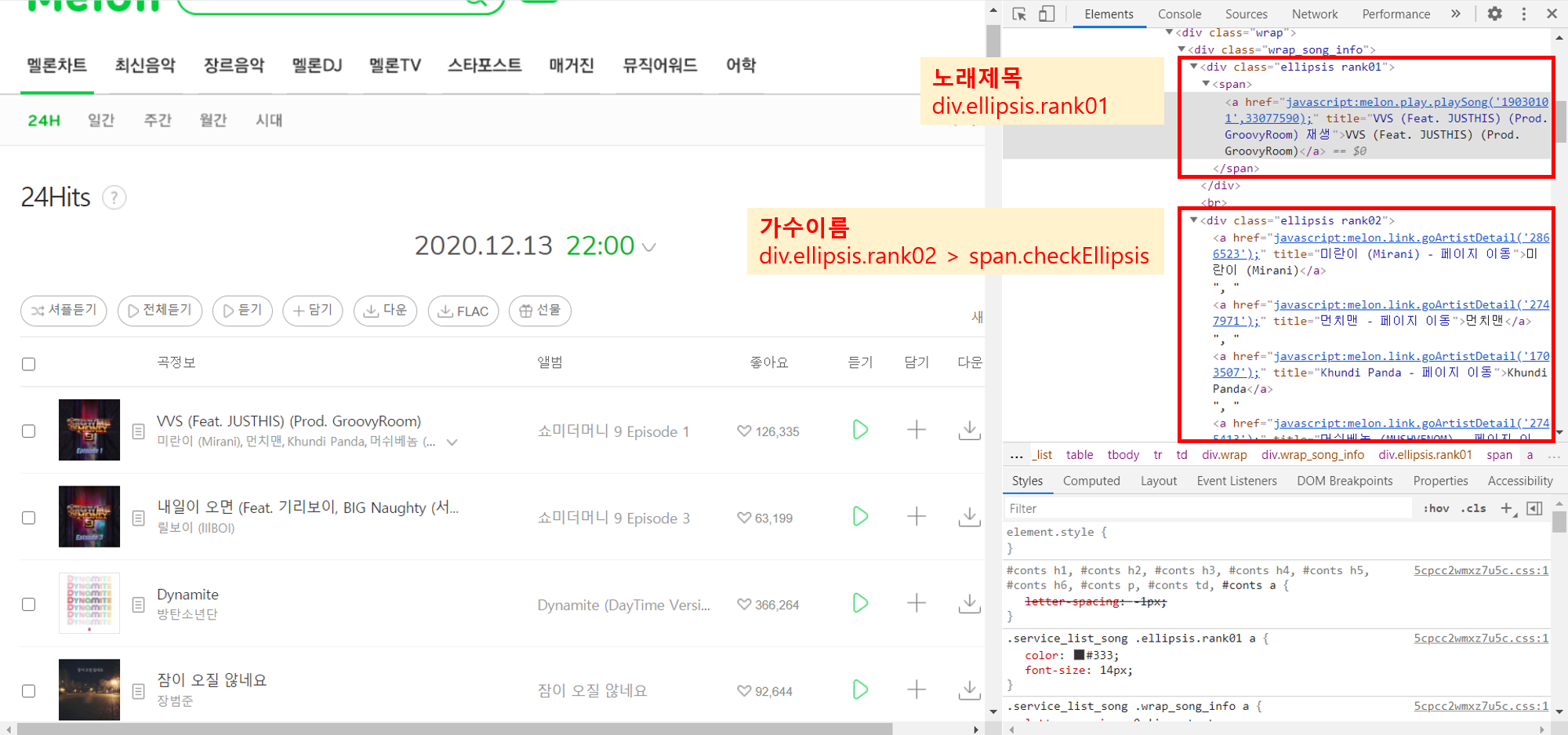Toggle computed styles sidebar icon
This screenshot has height=735, width=1568.
1535,508
